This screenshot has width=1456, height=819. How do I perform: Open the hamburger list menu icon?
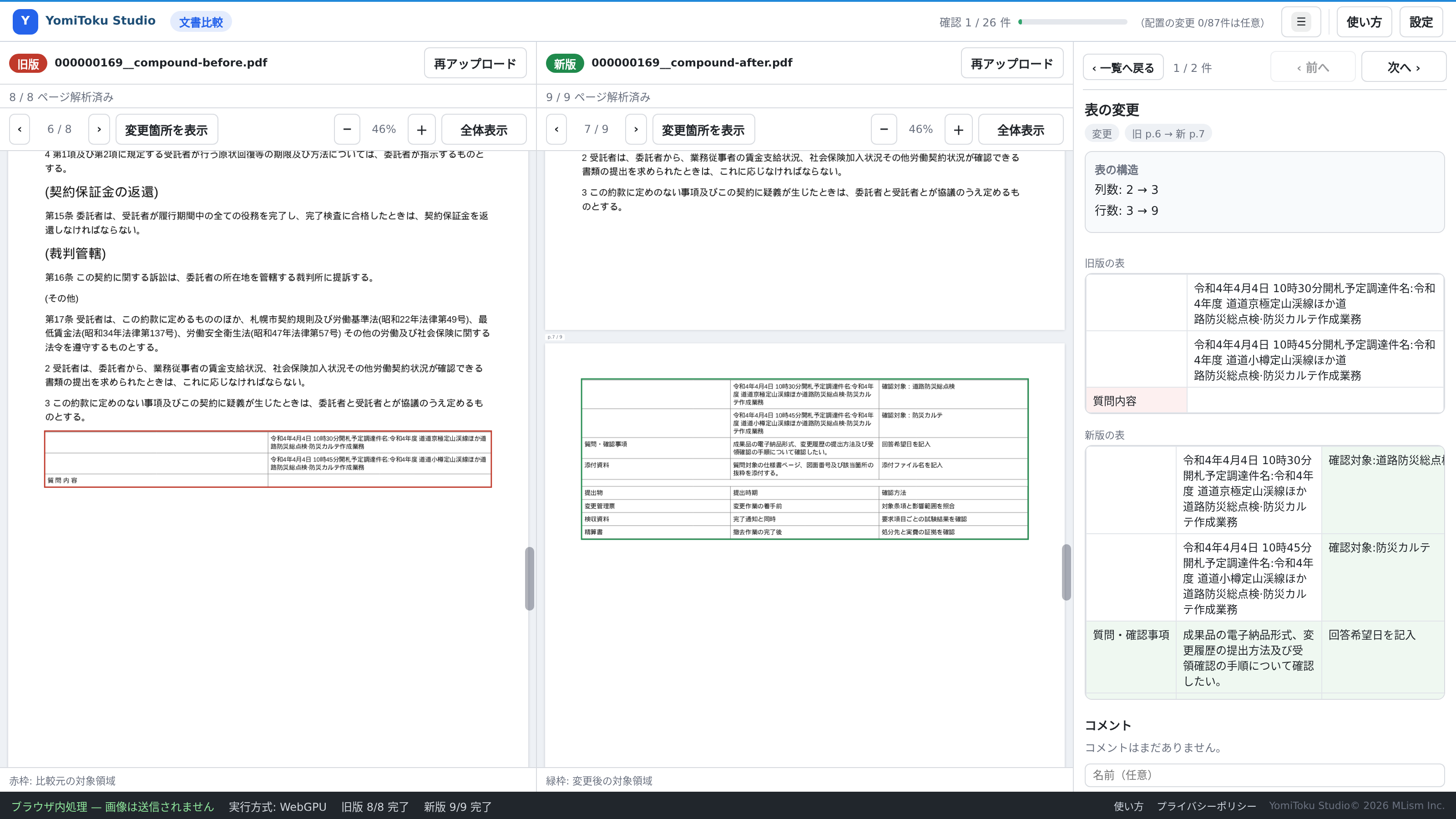[x=1300, y=22]
